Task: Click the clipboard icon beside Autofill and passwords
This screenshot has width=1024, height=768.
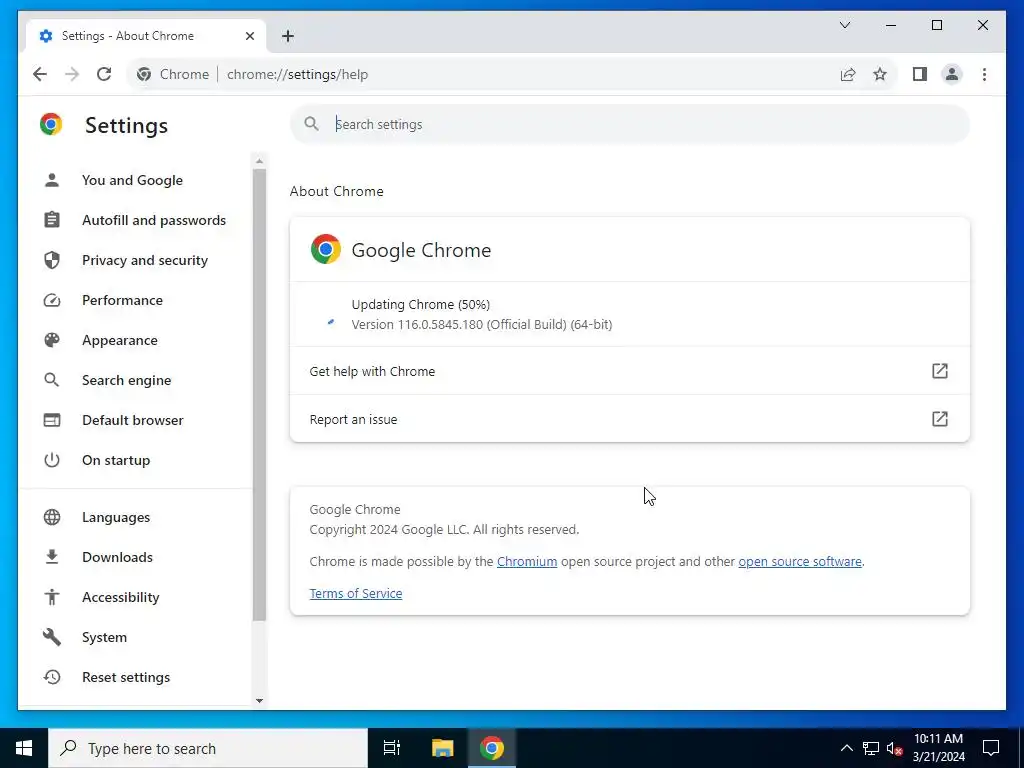Action: pyautogui.click(x=52, y=220)
